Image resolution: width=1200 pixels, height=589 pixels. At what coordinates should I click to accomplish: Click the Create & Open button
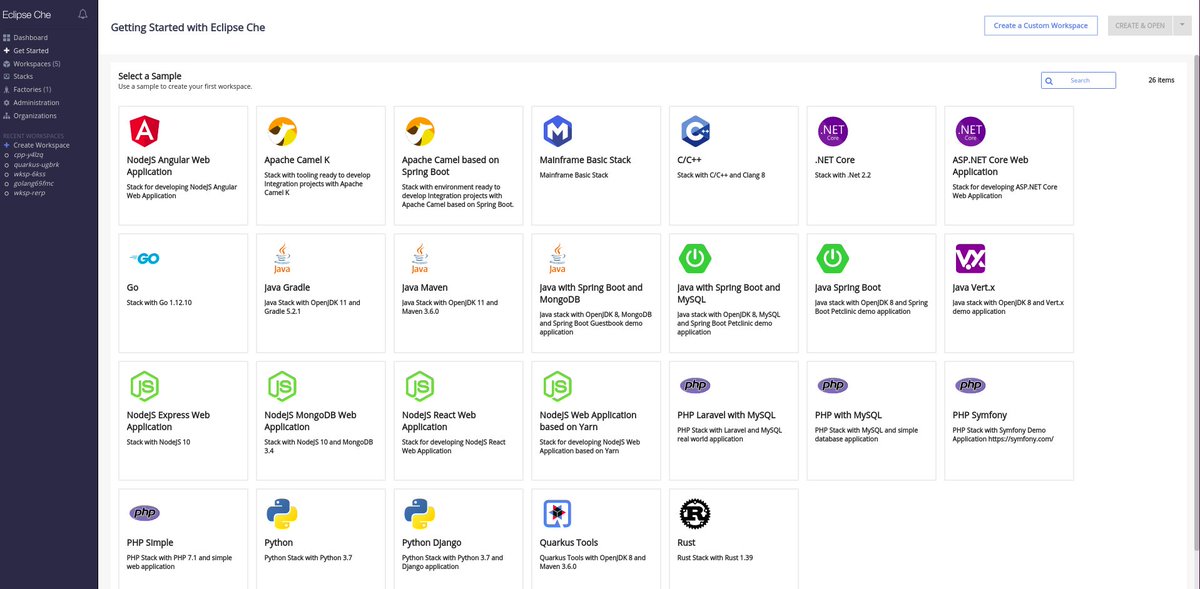[x=1141, y=25]
